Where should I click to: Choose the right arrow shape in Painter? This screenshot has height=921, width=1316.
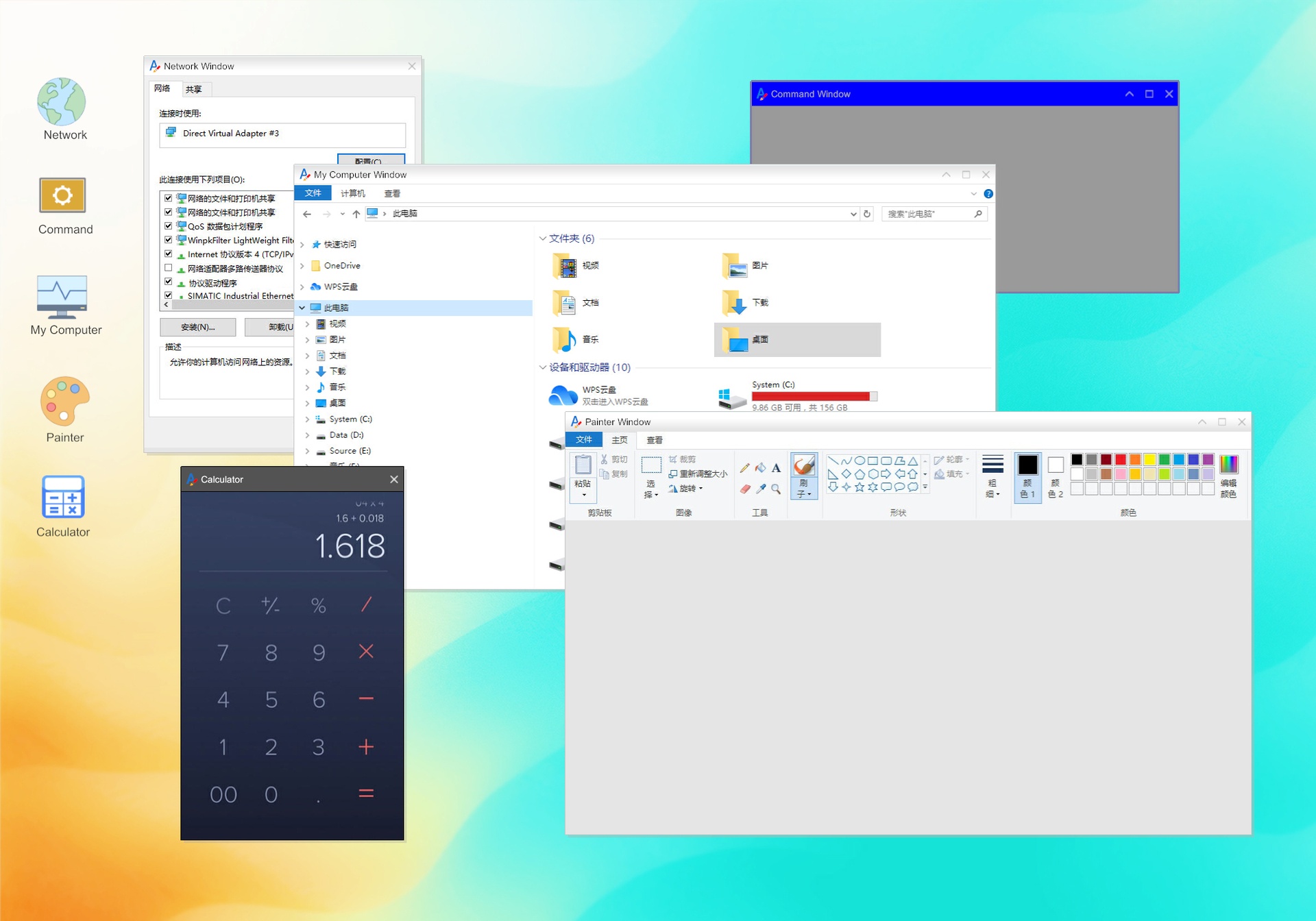(886, 474)
